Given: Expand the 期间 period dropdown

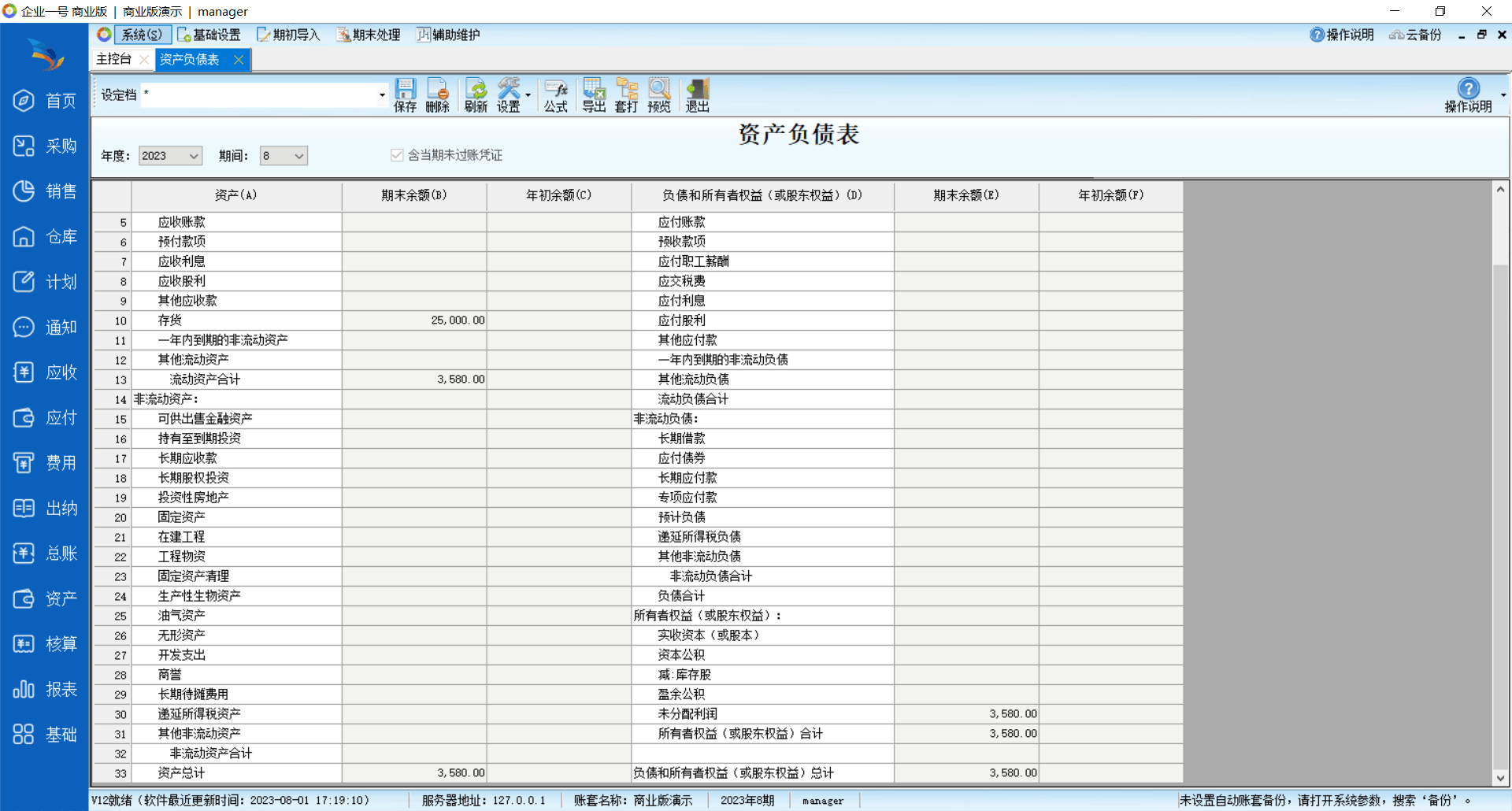Looking at the screenshot, I should 298,156.
